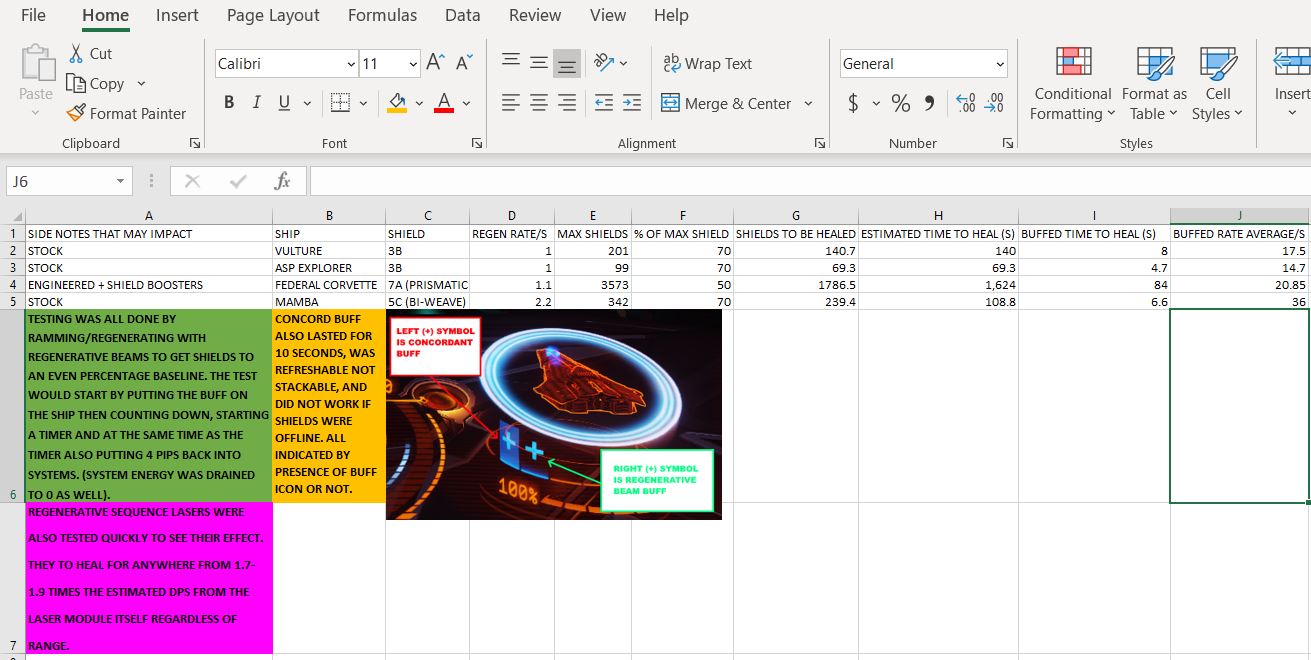1311x660 pixels.
Task: Open the File tab
Action: pyautogui.click(x=33, y=15)
